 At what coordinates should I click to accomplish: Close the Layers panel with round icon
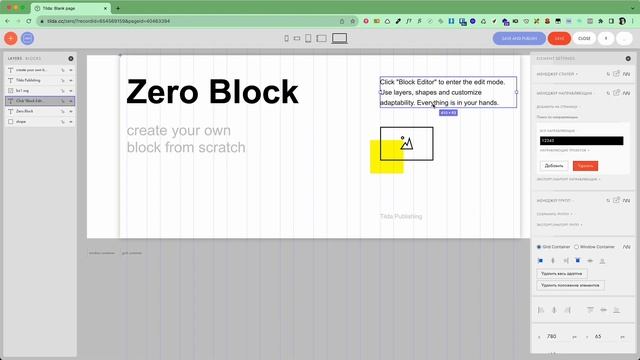click(71, 59)
